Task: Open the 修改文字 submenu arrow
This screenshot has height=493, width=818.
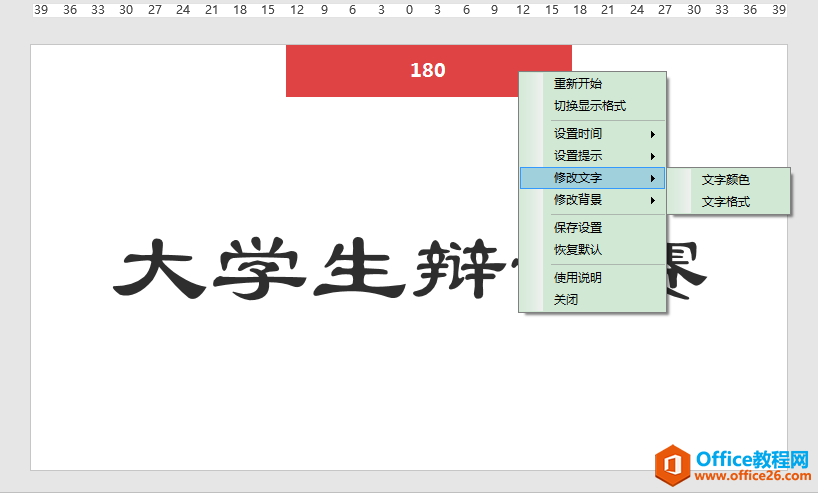Action: pos(653,178)
